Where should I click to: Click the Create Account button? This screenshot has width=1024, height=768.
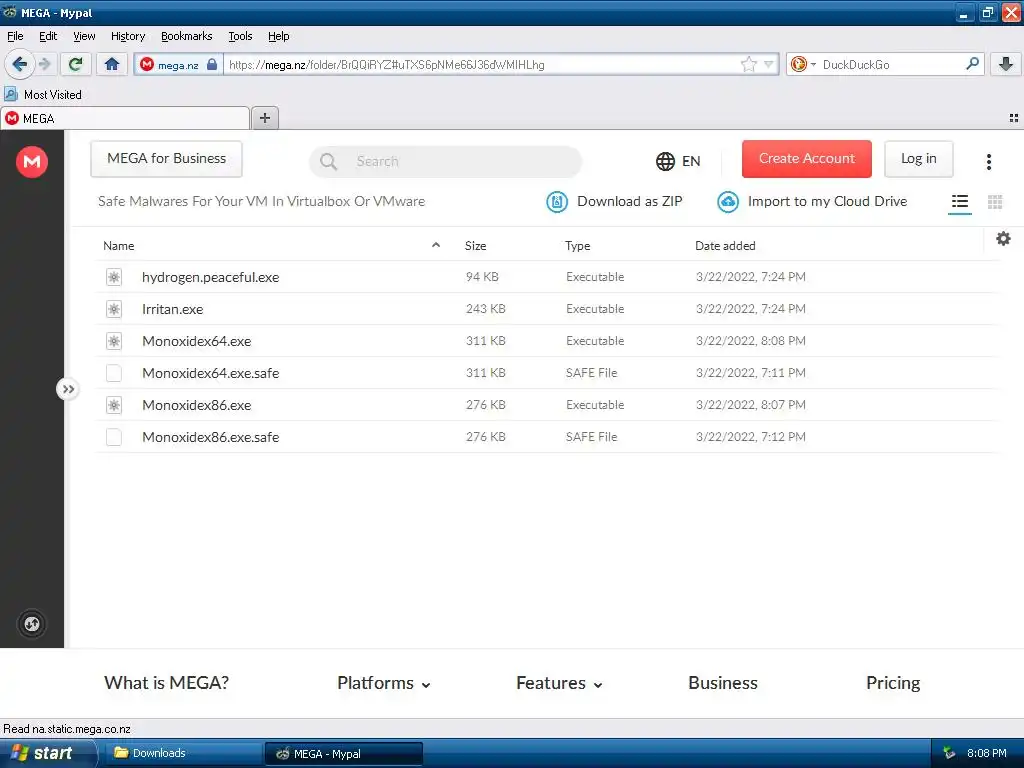tap(807, 159)
